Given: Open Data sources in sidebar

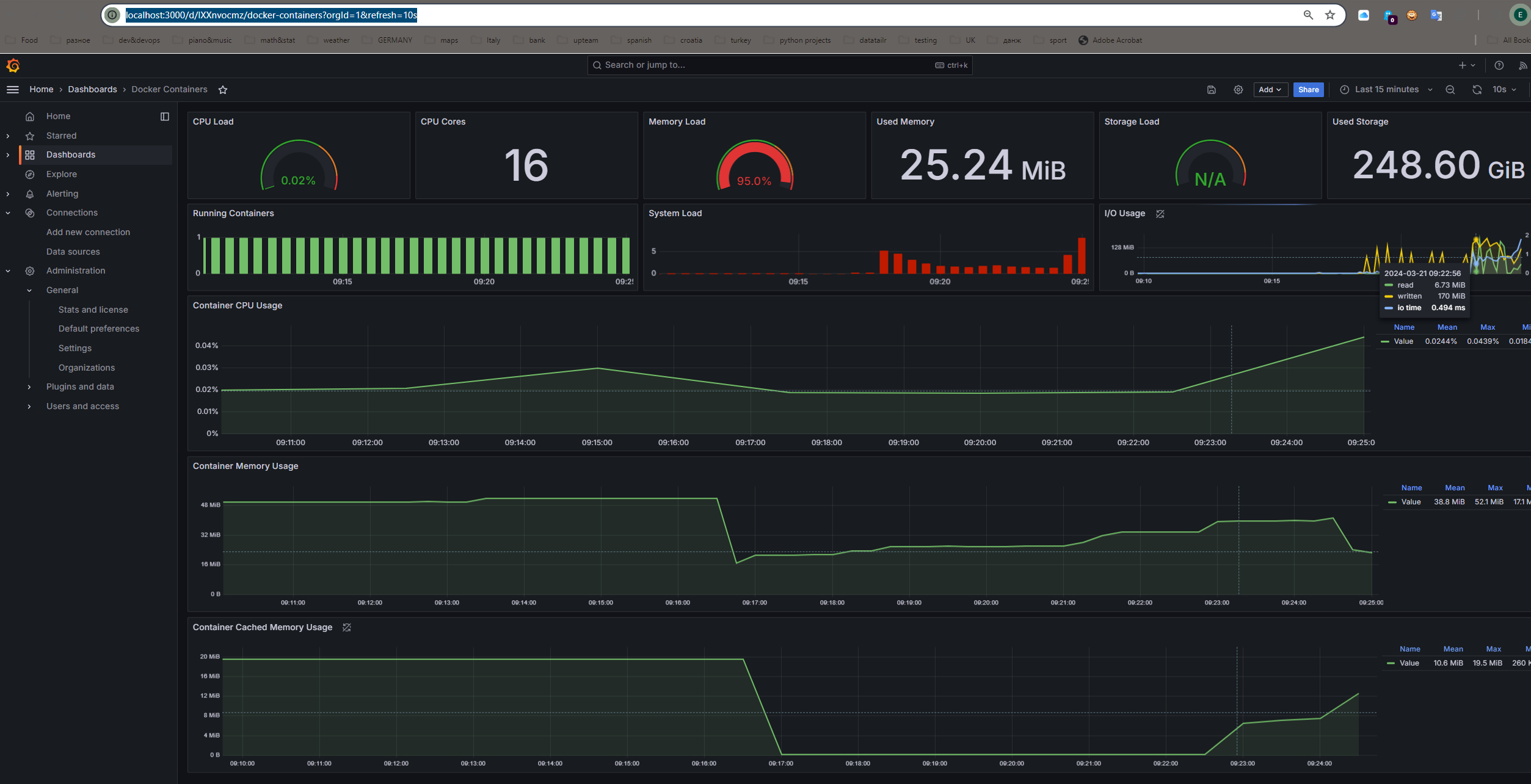Looking at the screenshot, I should click(x=73, y=252).
